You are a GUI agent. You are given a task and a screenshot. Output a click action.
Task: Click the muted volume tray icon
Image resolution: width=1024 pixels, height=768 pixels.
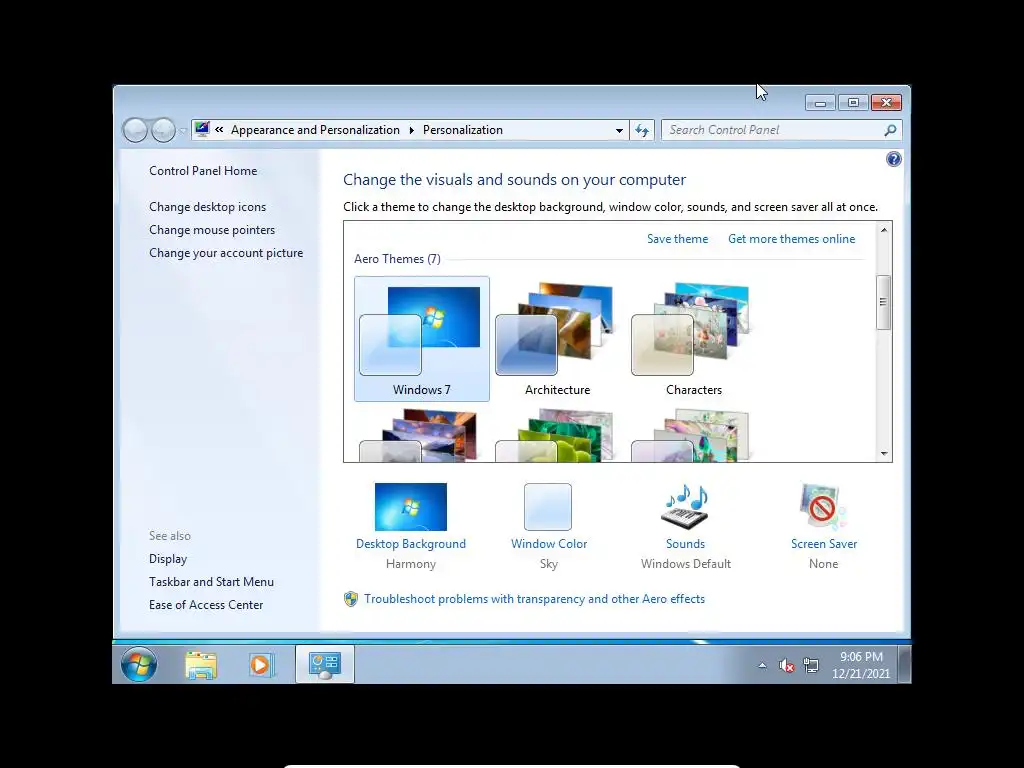(x=786, y=665)
